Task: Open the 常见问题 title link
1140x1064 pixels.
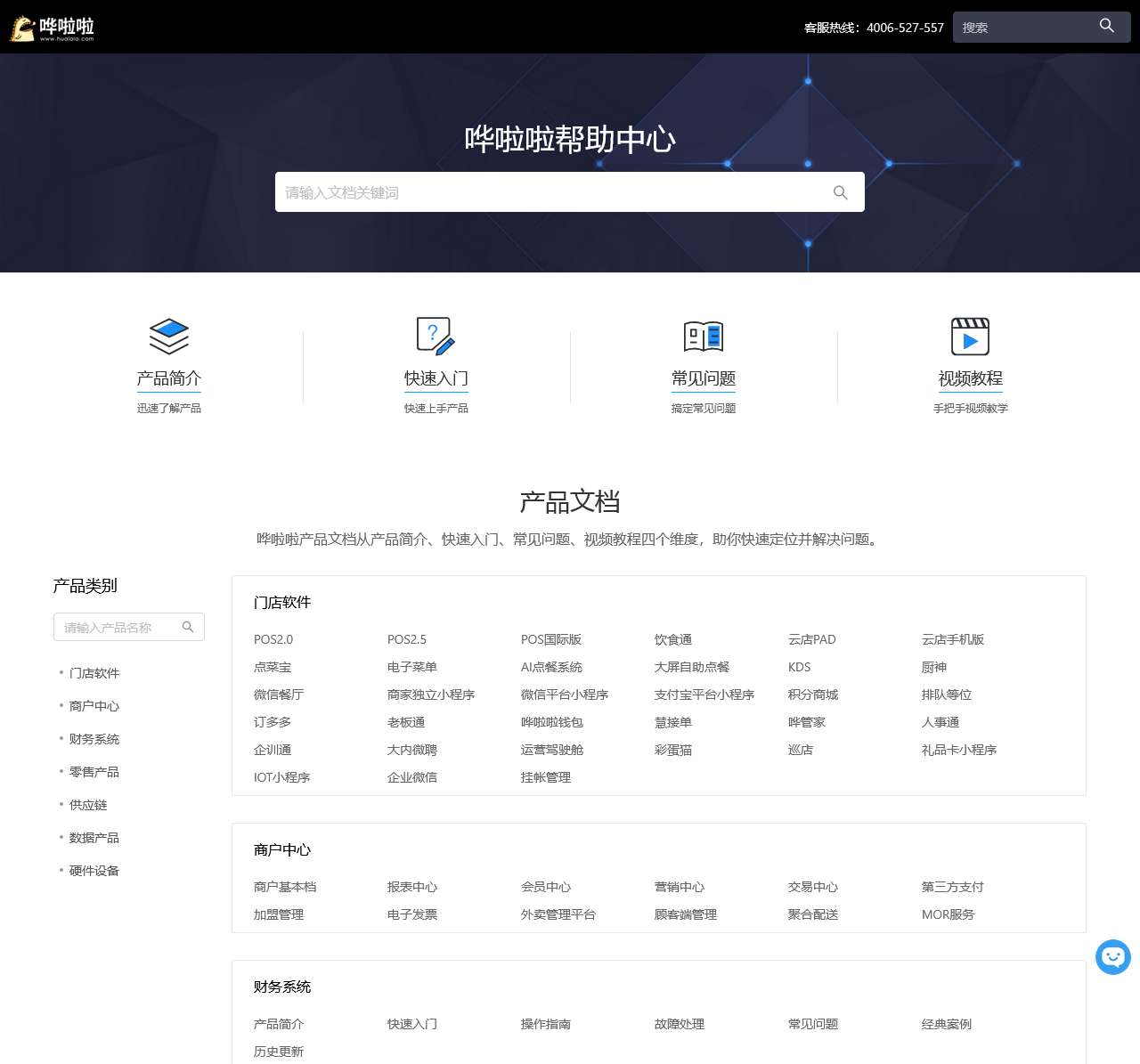Action: point(704,378)
